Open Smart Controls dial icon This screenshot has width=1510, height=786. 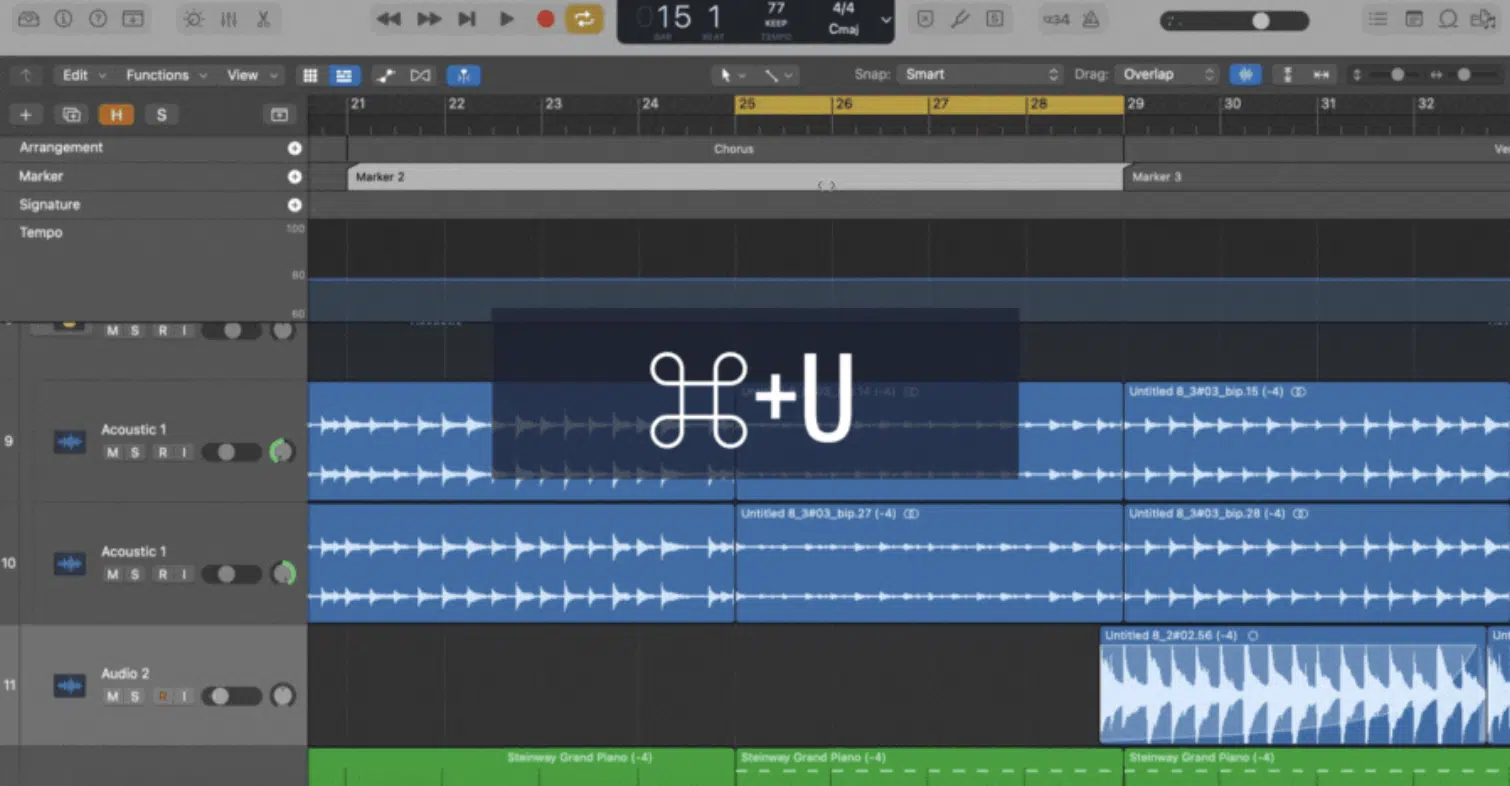(193, 19)
